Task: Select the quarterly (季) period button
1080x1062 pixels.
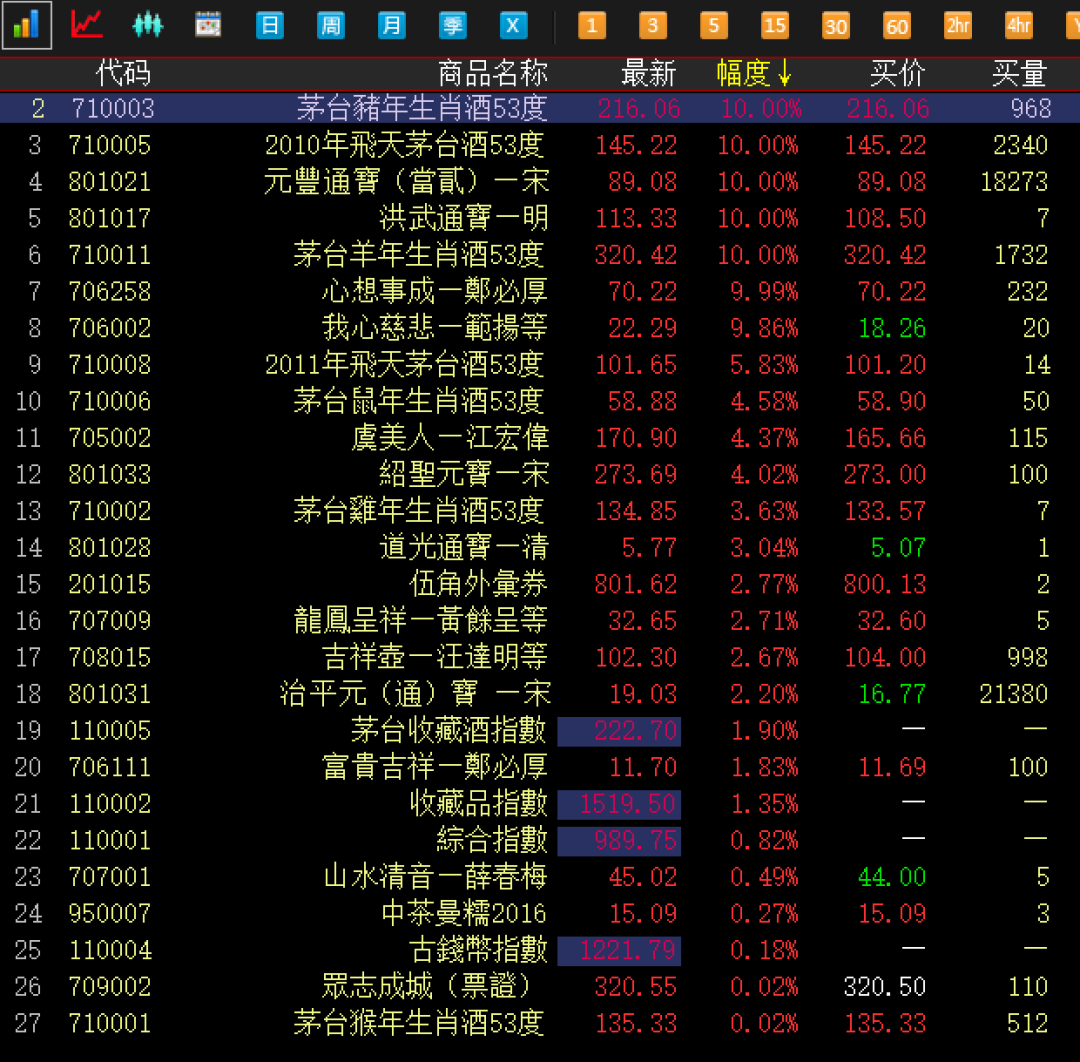Action: [453, 25]
